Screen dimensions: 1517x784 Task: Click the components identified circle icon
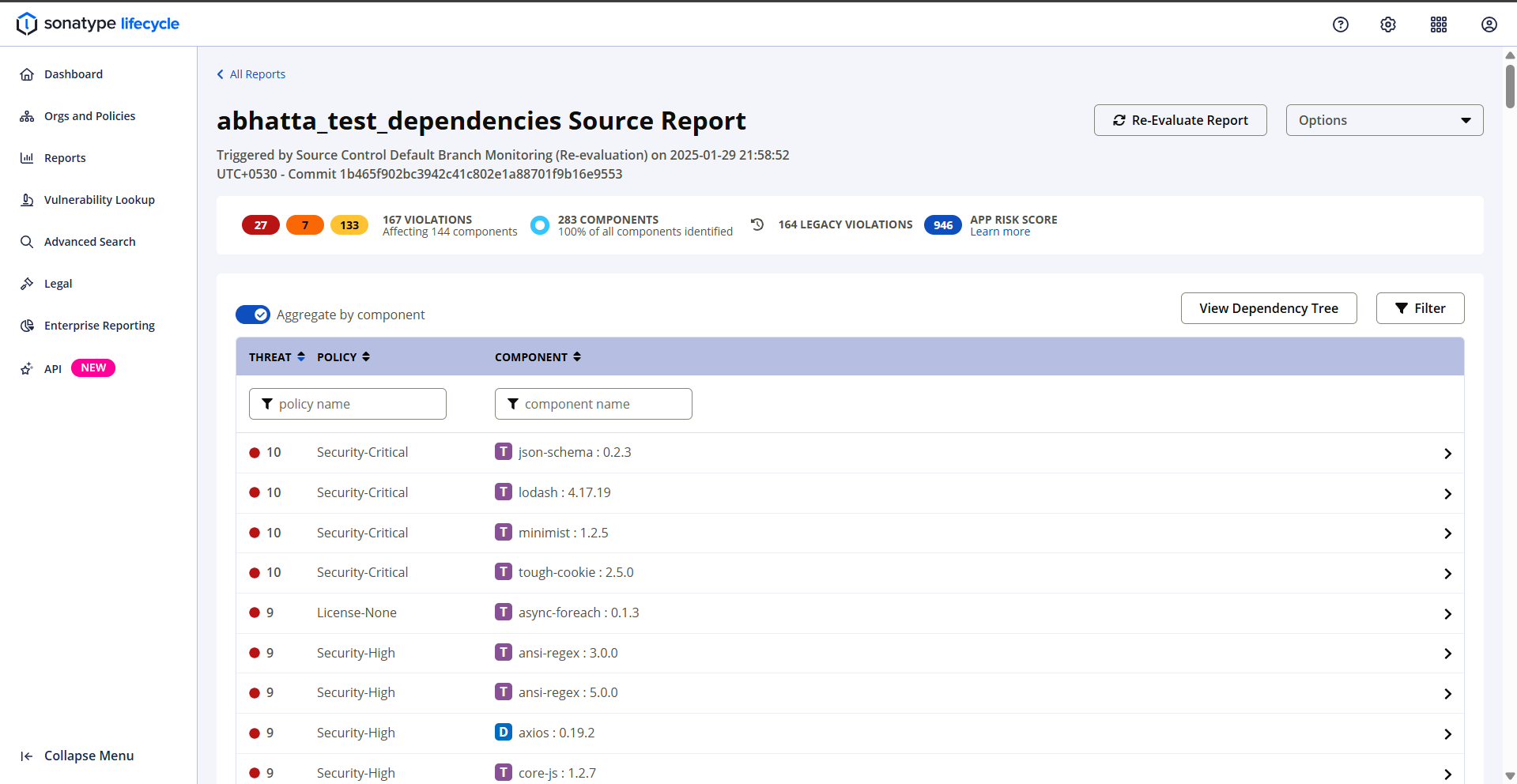coord(540,225)
